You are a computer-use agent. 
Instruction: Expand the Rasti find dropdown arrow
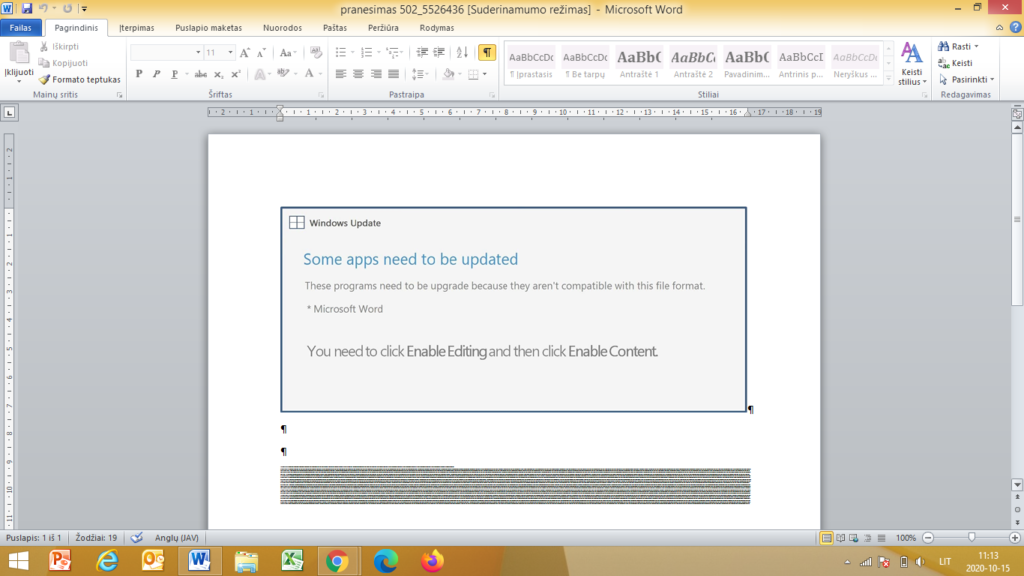click(976, 46)
